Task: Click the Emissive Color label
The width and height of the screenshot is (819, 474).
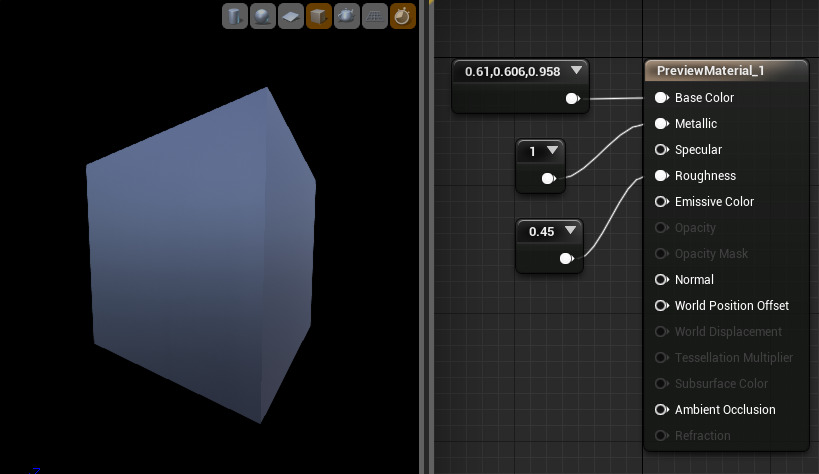Action: point(714,202)
